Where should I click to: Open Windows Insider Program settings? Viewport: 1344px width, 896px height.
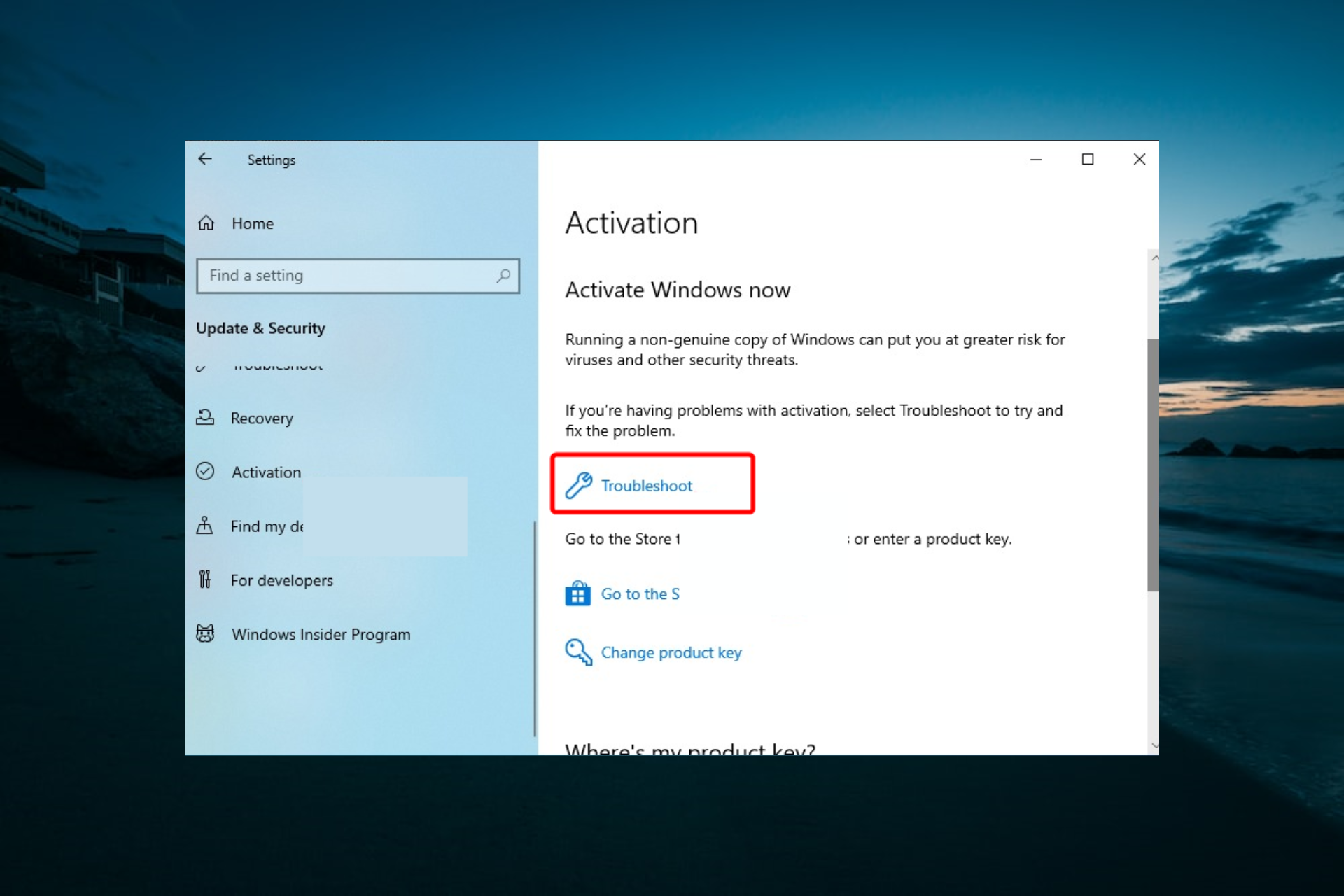click(321, 634)
